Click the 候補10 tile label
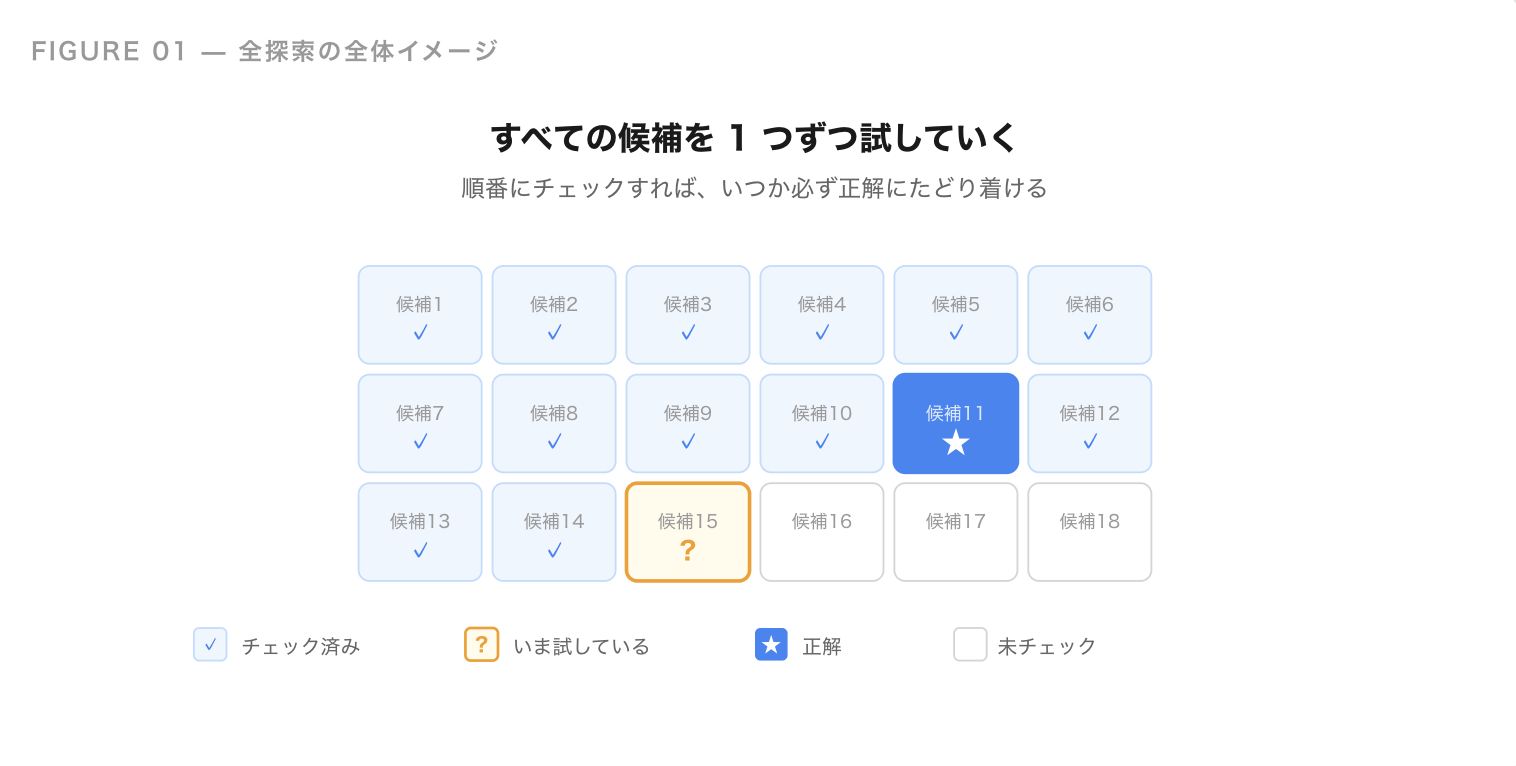 tap(822, 413)
